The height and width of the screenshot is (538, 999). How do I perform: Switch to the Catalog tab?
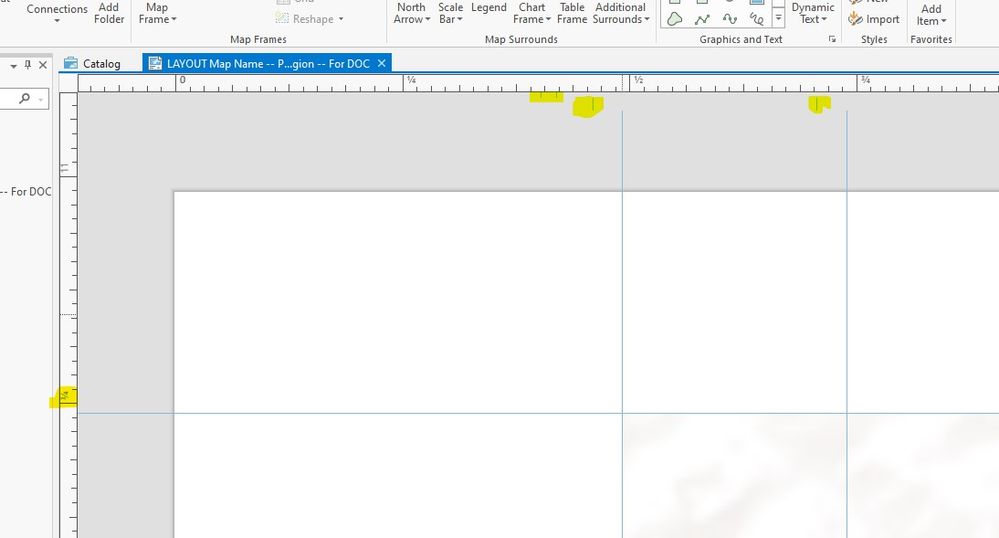[92, 64]
